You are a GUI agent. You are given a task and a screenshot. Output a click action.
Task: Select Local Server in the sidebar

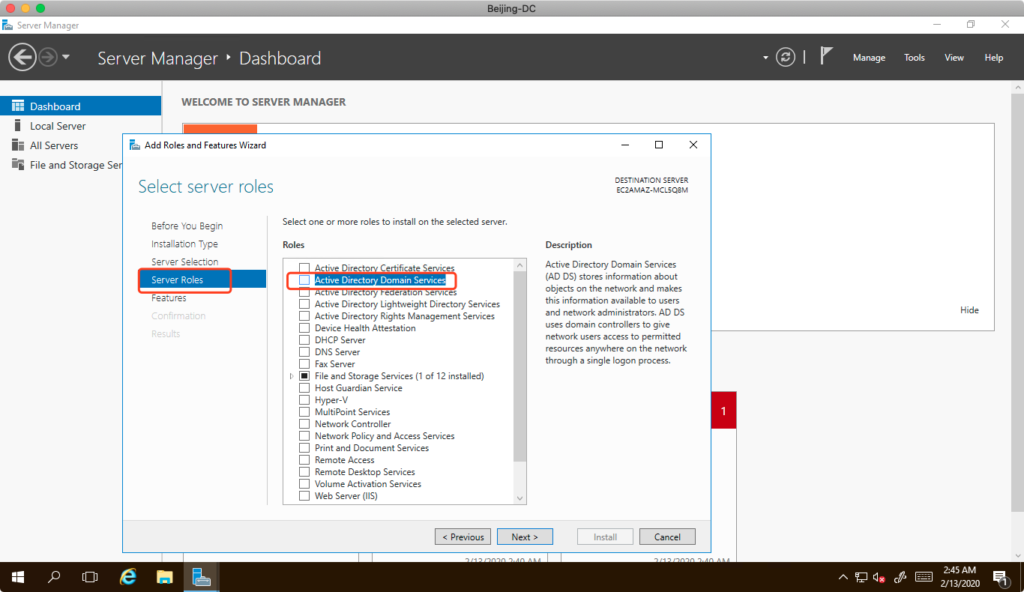coord(57,126)
